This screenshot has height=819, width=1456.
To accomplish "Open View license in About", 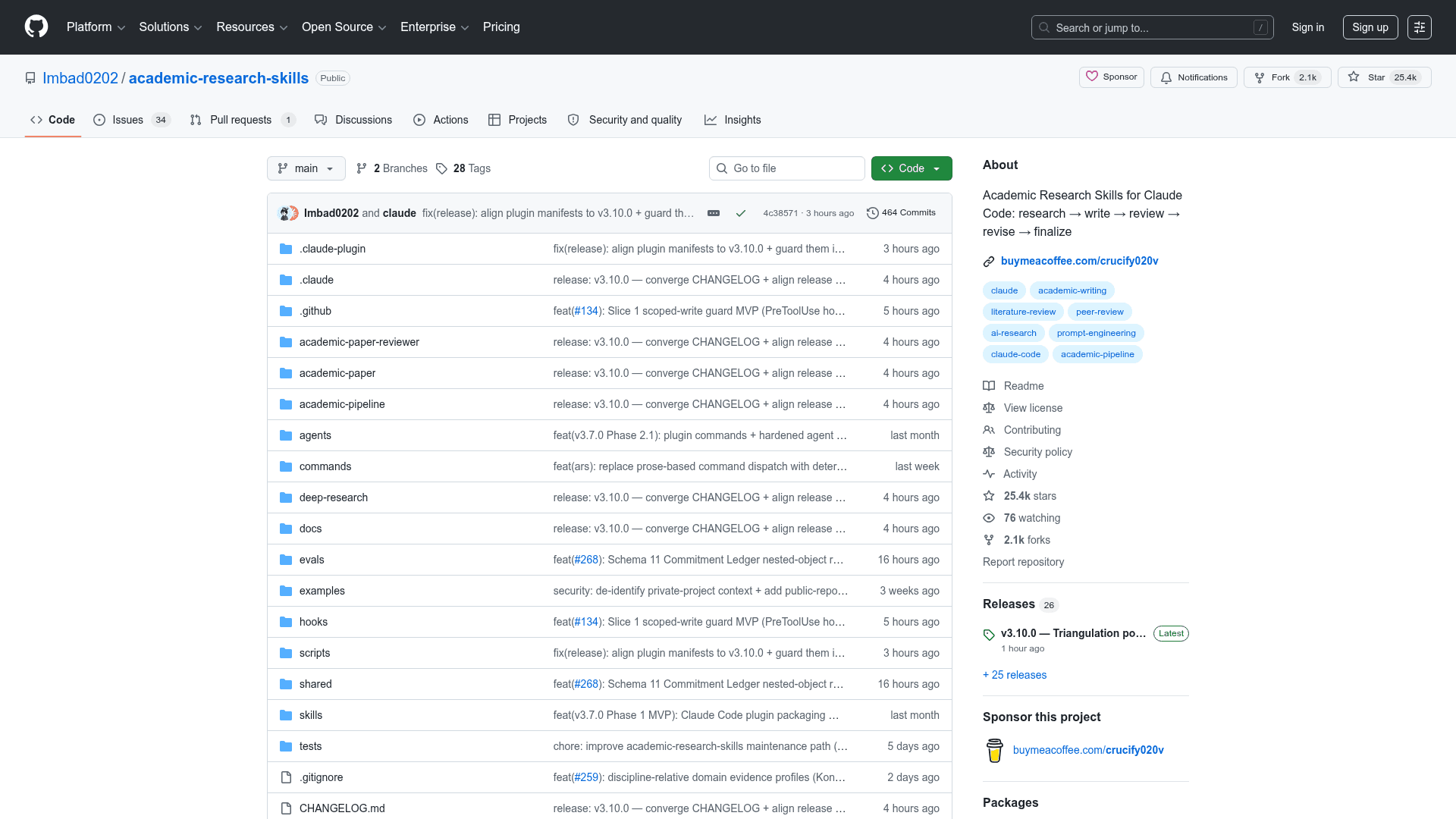I will pyautogui.click(x=1022, y=408).
